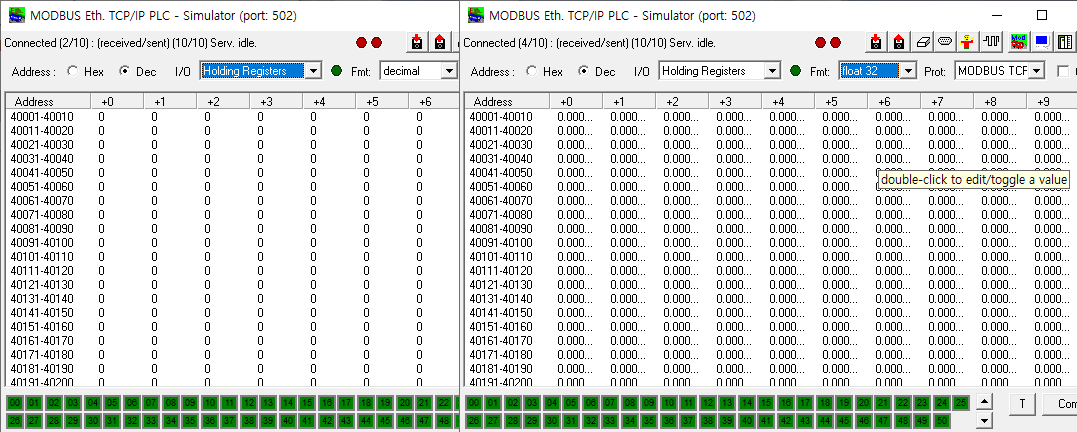The image size is (1077, 432).
Task: Toggle station 10 box in left window
Action: click(x=210, y=403)
